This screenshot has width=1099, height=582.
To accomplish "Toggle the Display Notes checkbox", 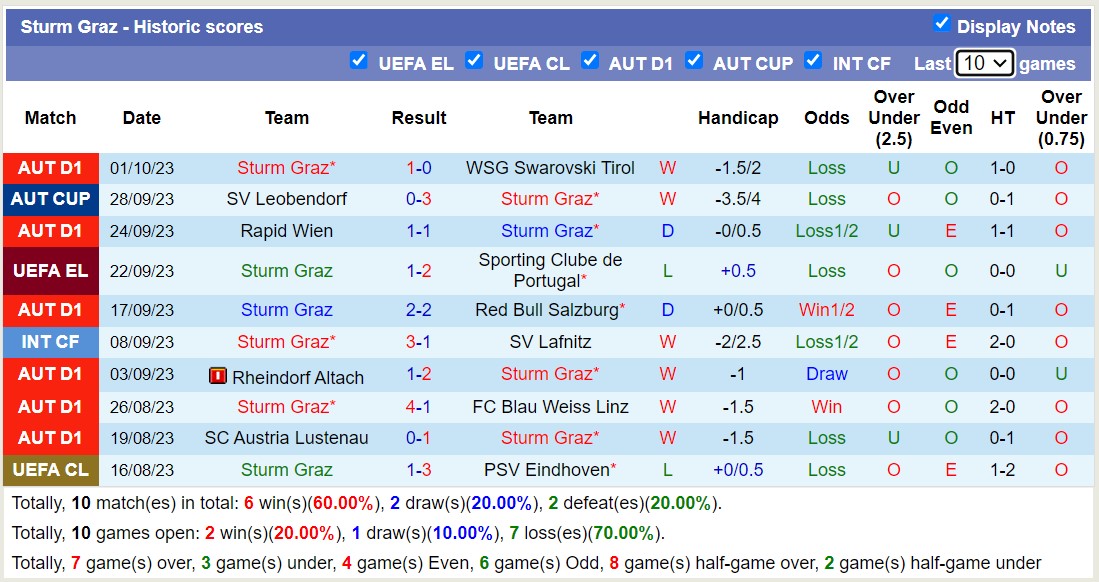I will point(941,23).
